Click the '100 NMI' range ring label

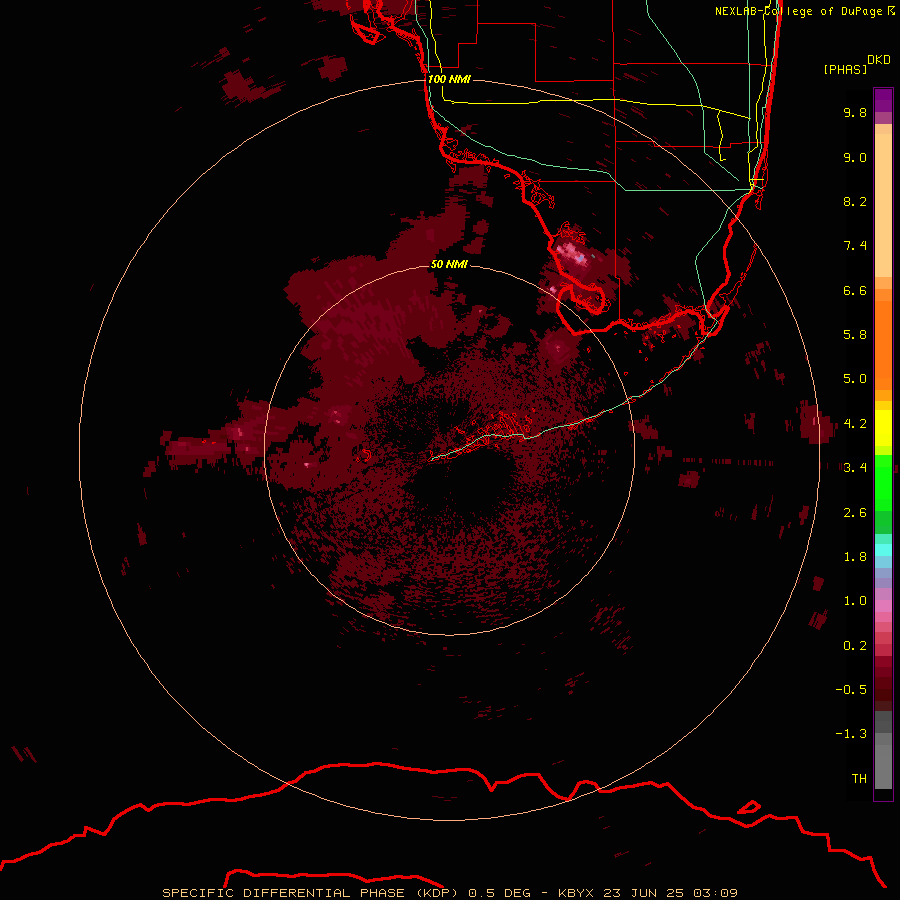[x=449, y=79]
